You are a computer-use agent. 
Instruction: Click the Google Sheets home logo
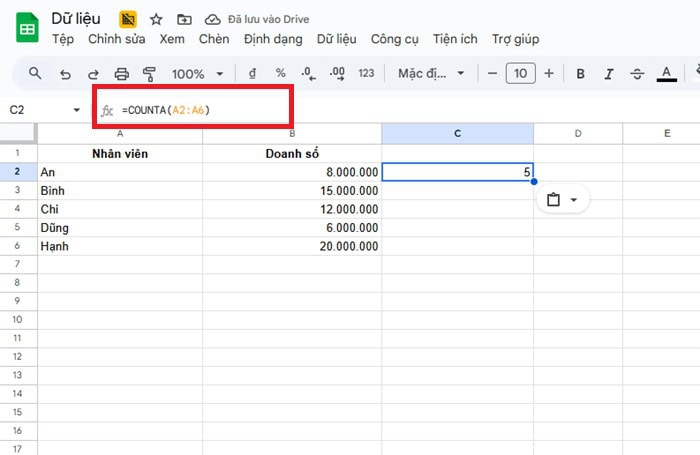pyautogui.click(x=27, y=27)
